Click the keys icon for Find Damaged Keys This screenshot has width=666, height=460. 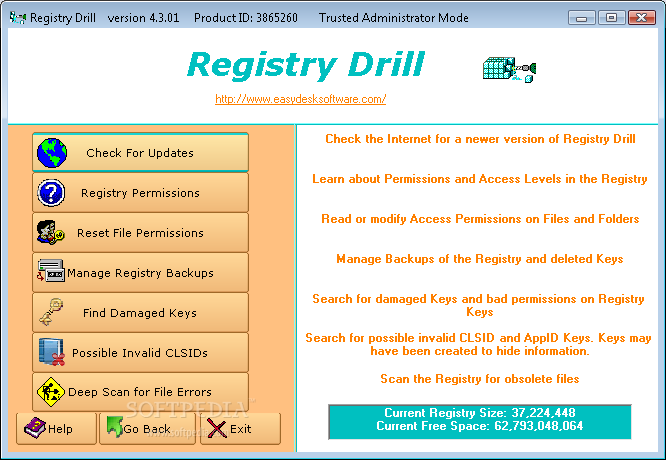(x=51, y=311)
